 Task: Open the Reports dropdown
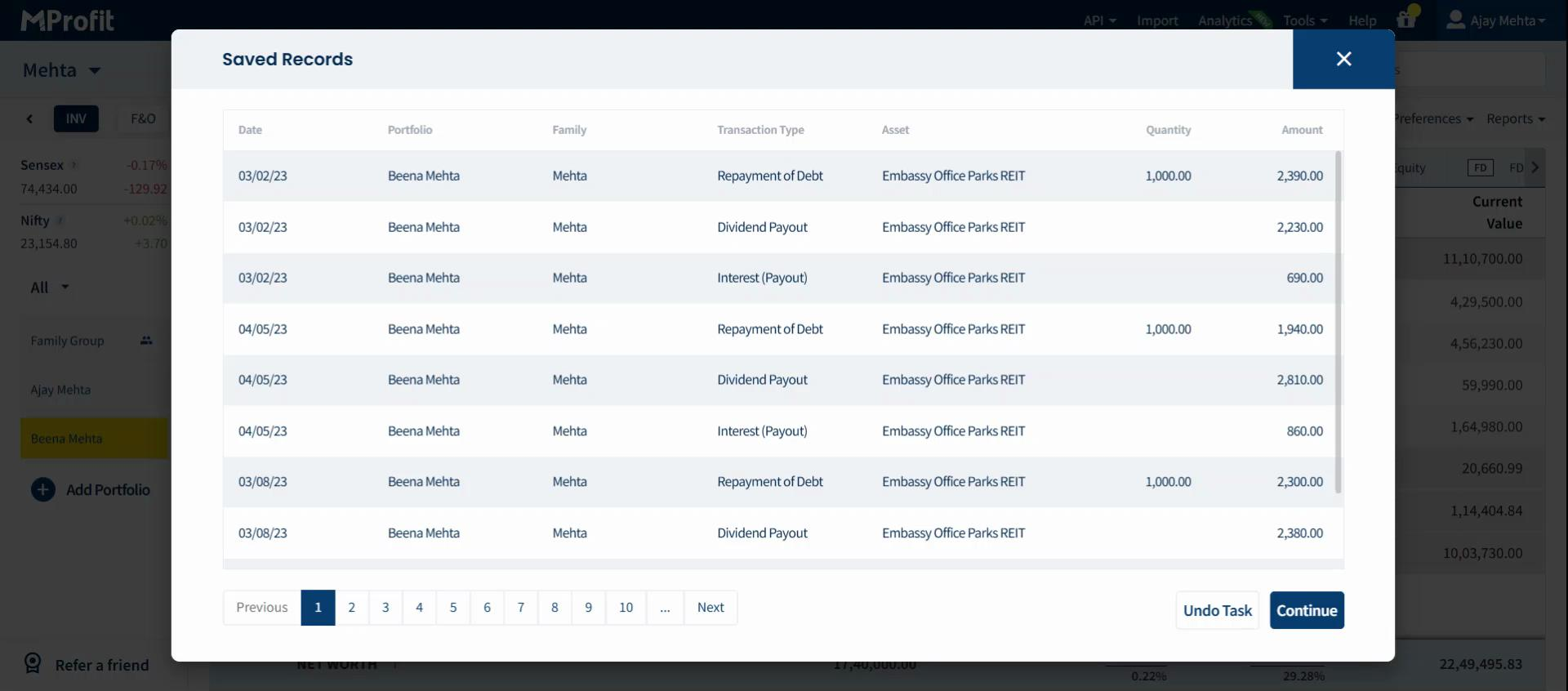pyautogui.click(x=1516, y=118)
